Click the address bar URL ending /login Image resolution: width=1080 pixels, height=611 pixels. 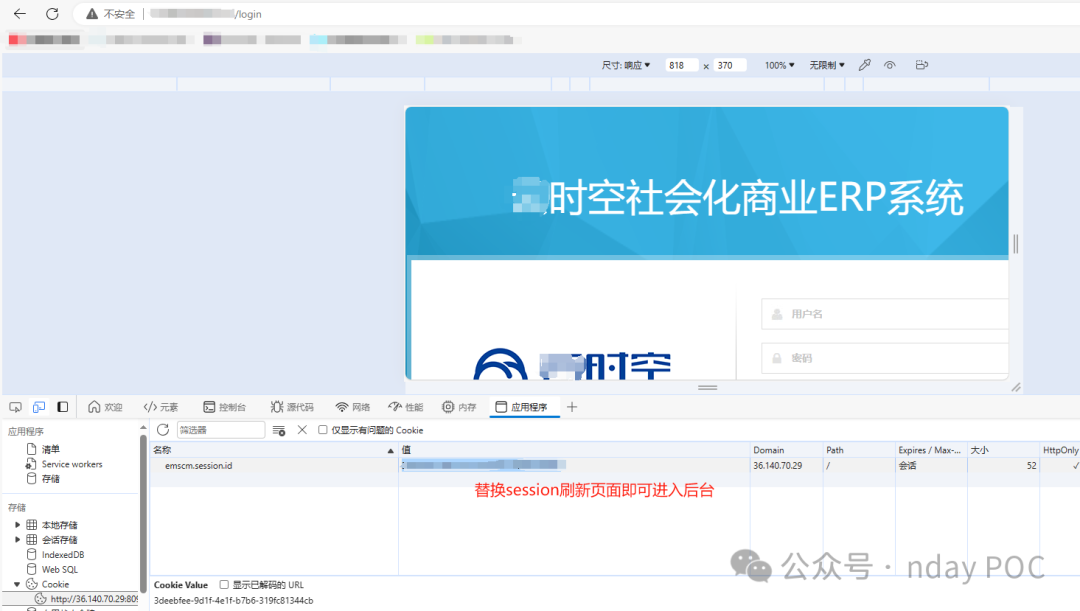point(205,14)
